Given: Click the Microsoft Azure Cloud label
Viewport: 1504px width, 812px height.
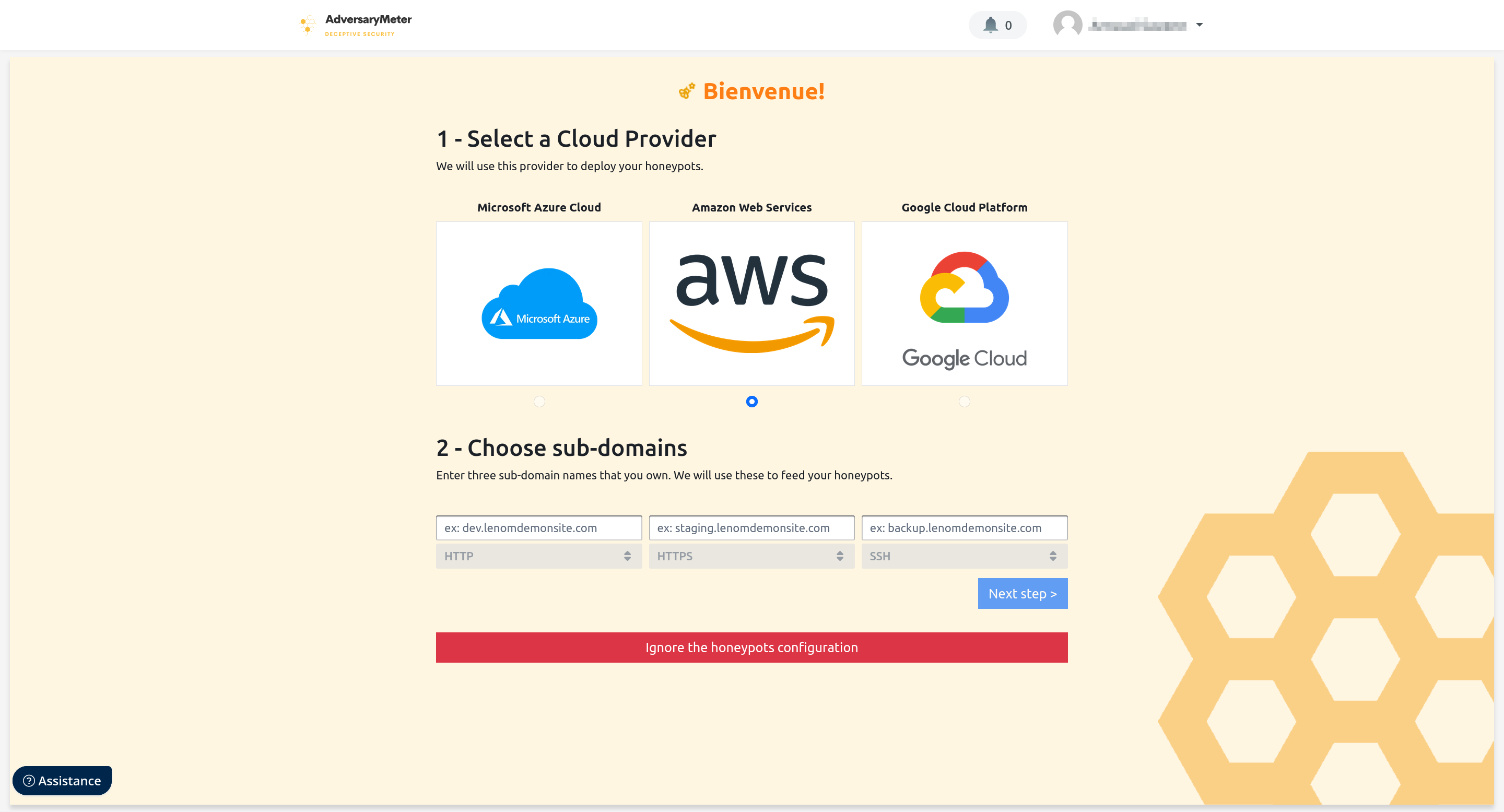Looking at the screenshot, I should click(x=539, y=207).
